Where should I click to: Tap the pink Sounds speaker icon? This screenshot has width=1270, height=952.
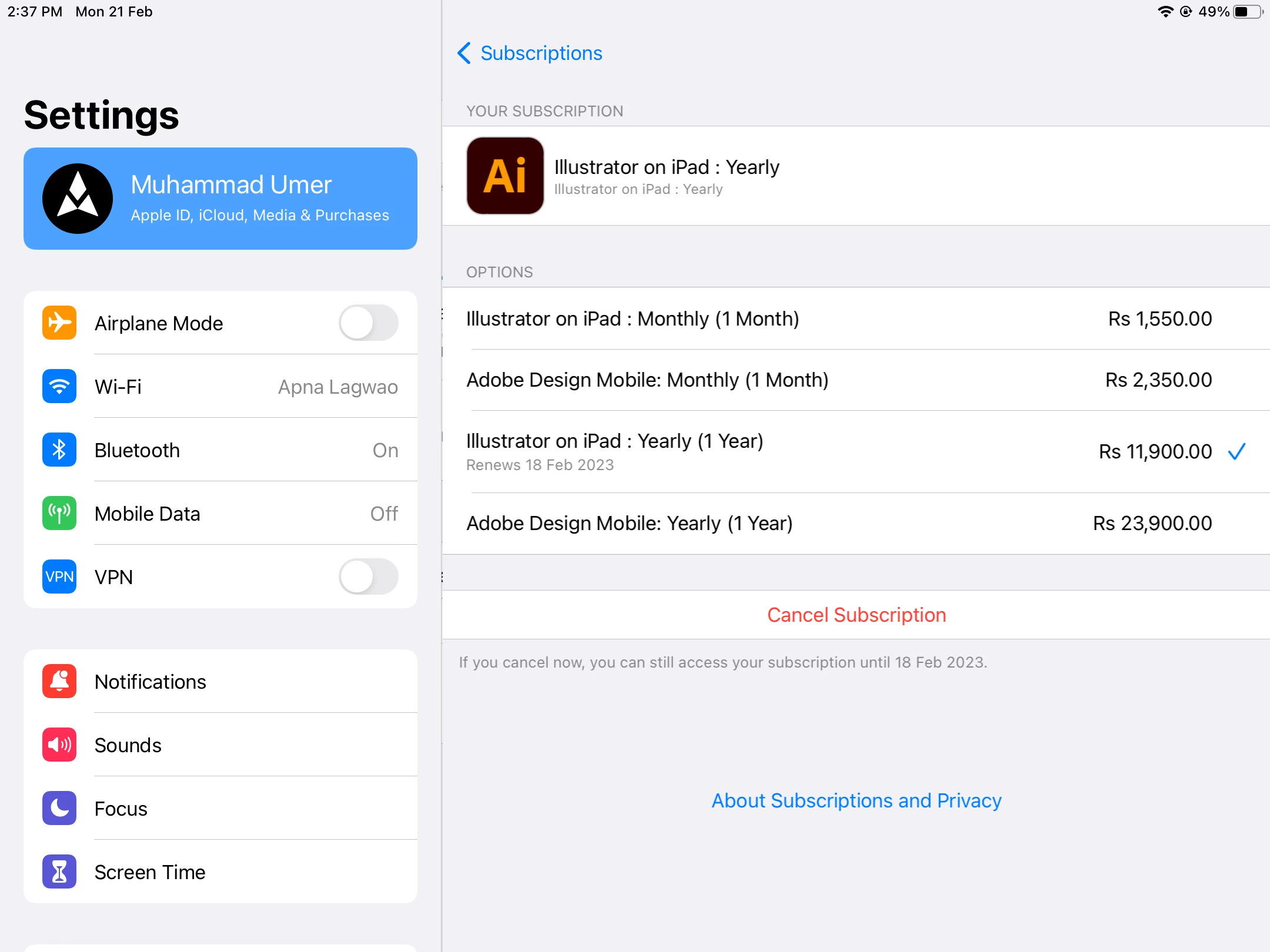(59, 745)
